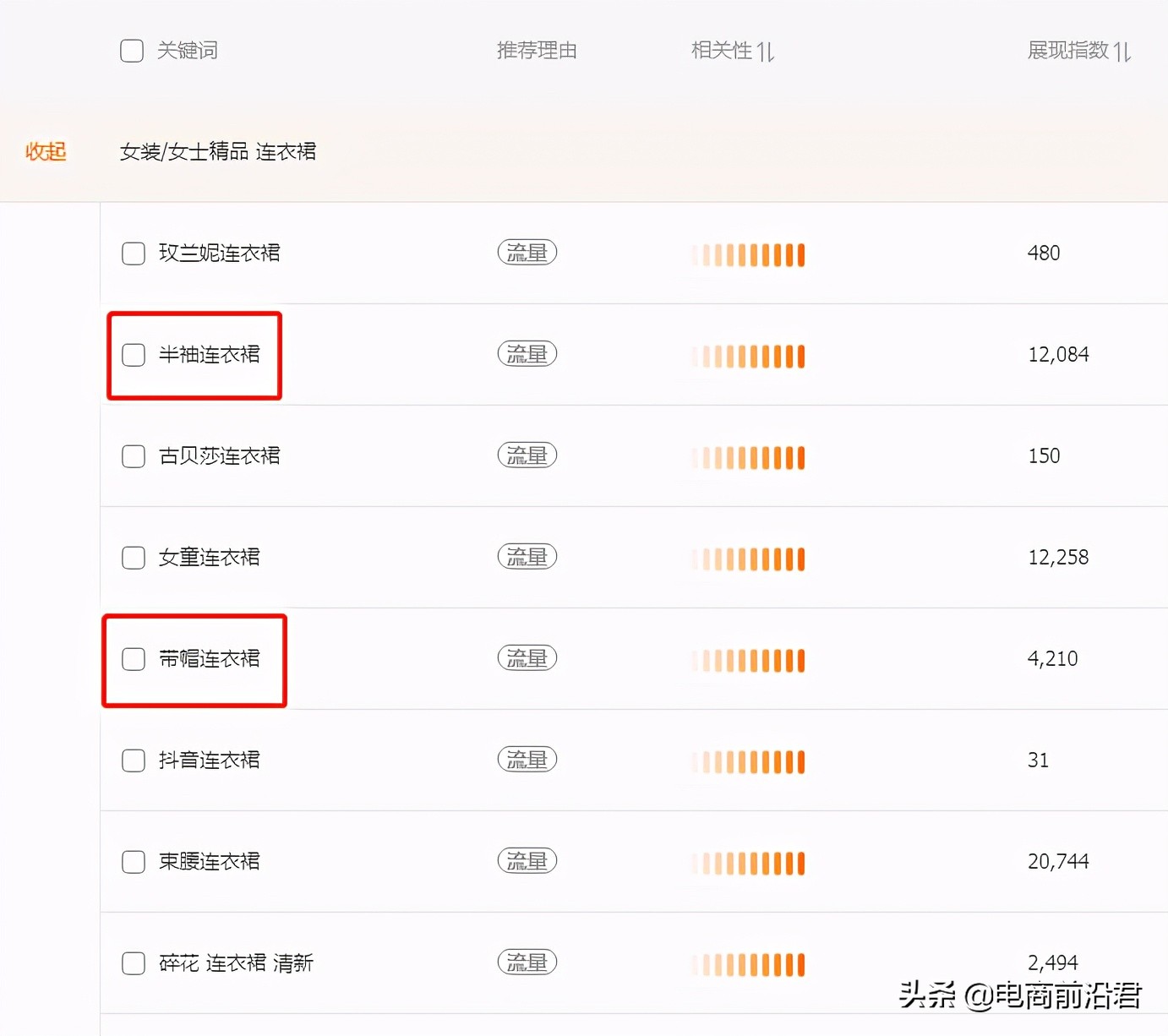Image resolution: width=1168 pixels, height=1036 pixels.
Task: Click the 关键词 column header label
Action: [x=188, y=51]
